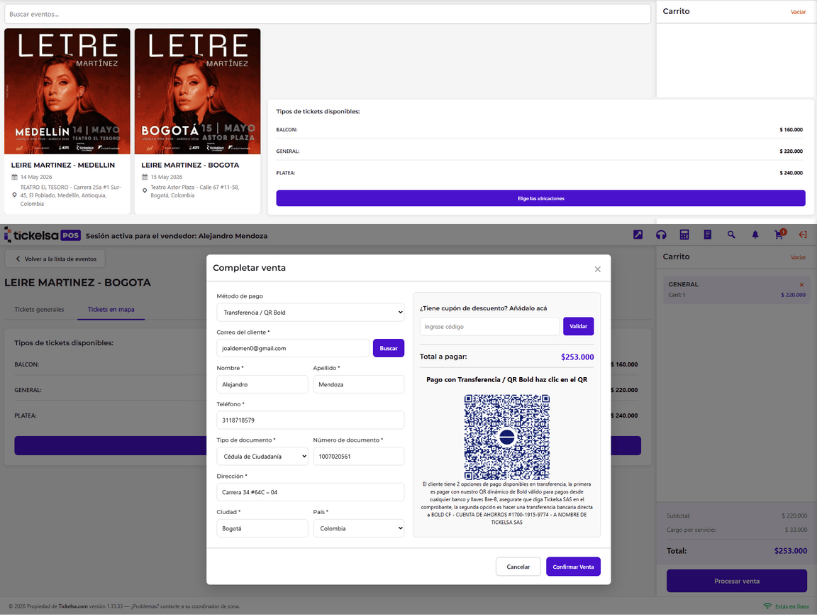The height and width of the screenshot is (615, 817).
Task: Open the calculator icon in top bar
Action: (684, 235)
